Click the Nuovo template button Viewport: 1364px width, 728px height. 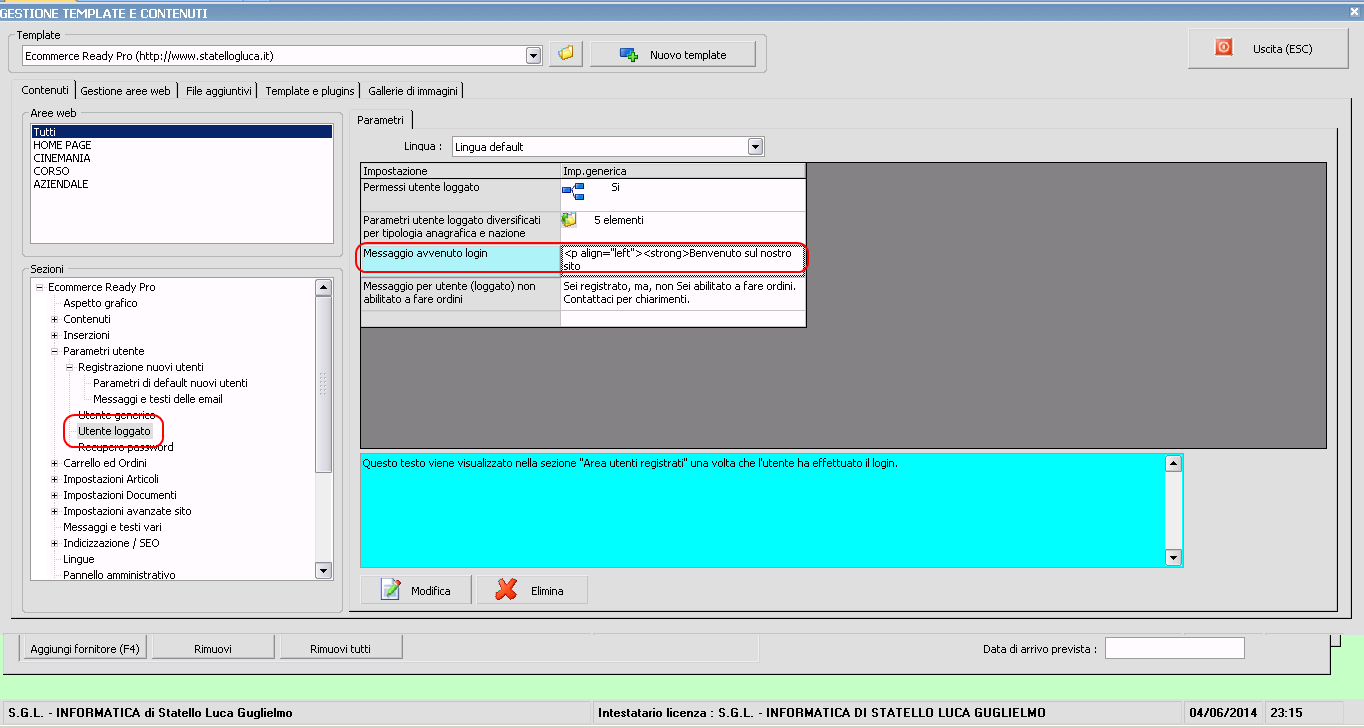pos(673,54)
